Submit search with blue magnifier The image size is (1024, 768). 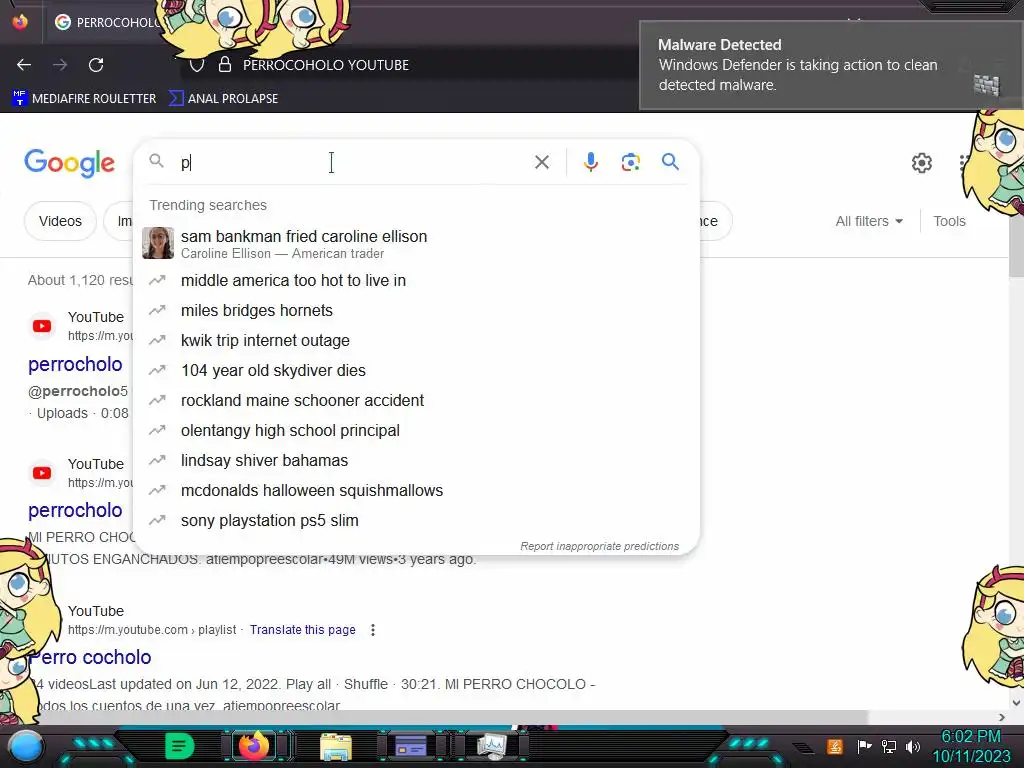pyautogui.click(x=670, y=161)
